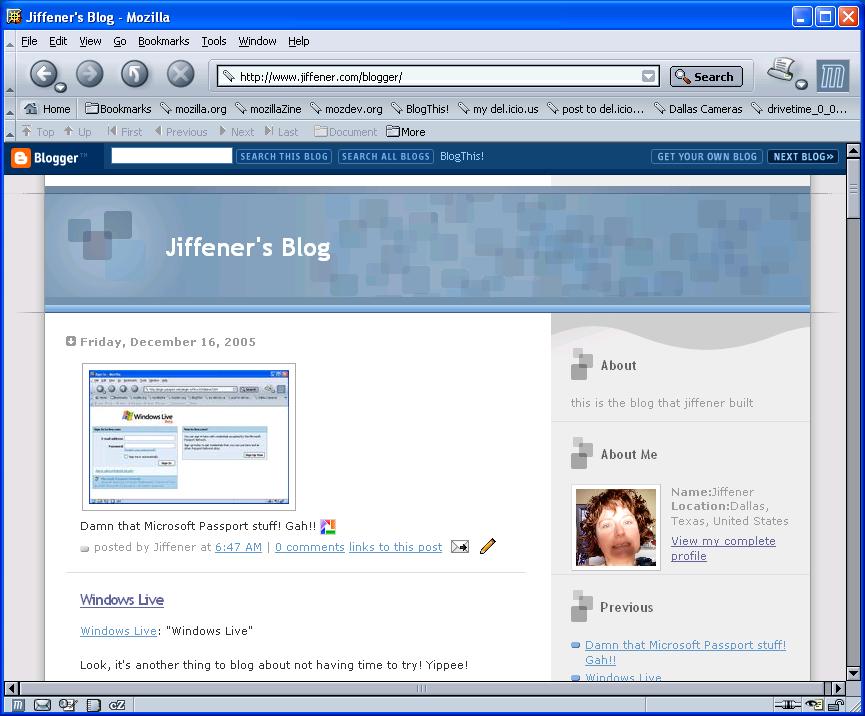This screenshot has height=716, width=865.
Task: Open the Bookmarks folder on personal toolbar
Action: tap(118, 109)
